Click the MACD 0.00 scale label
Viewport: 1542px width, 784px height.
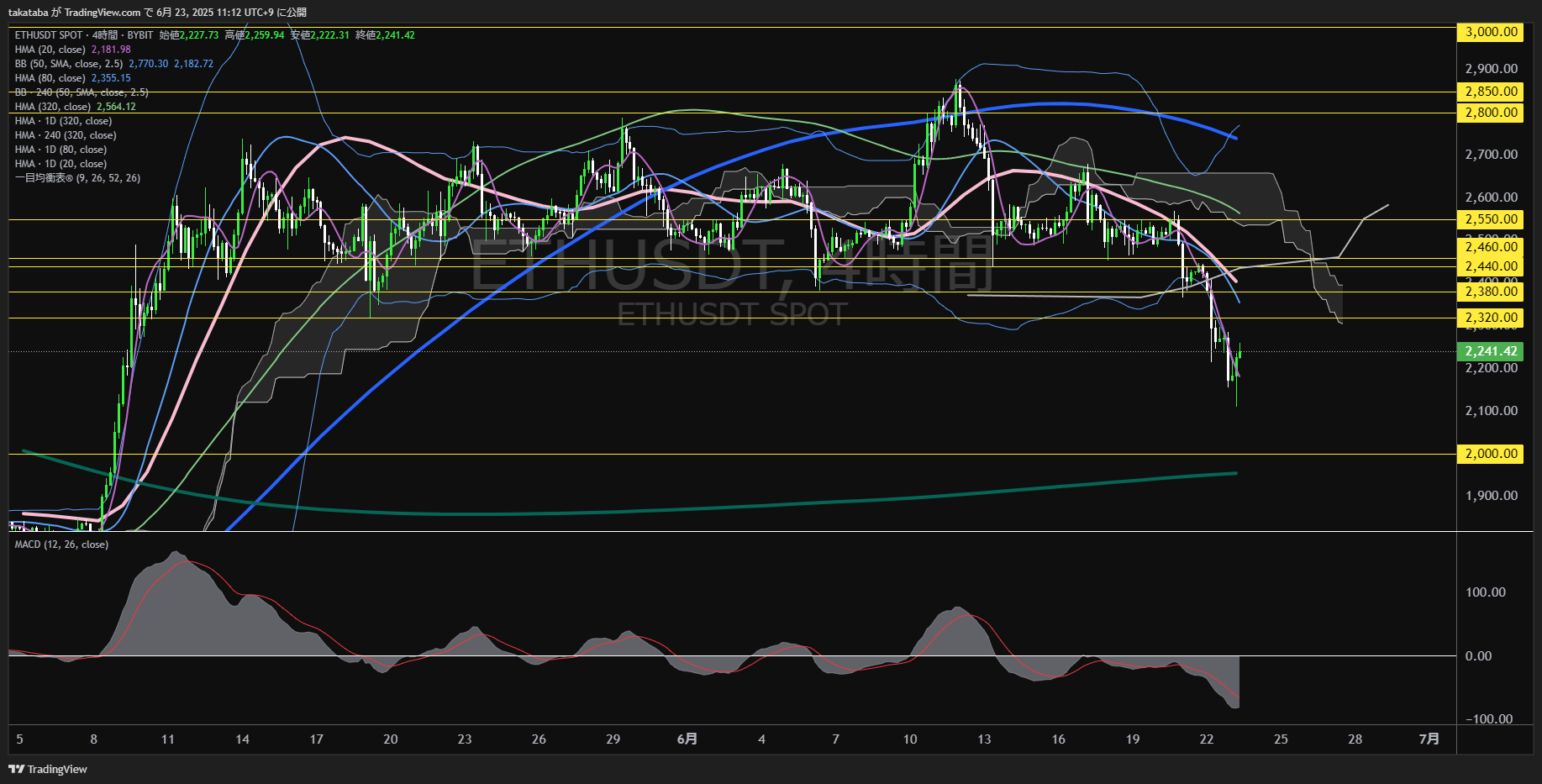point(1478,656)
